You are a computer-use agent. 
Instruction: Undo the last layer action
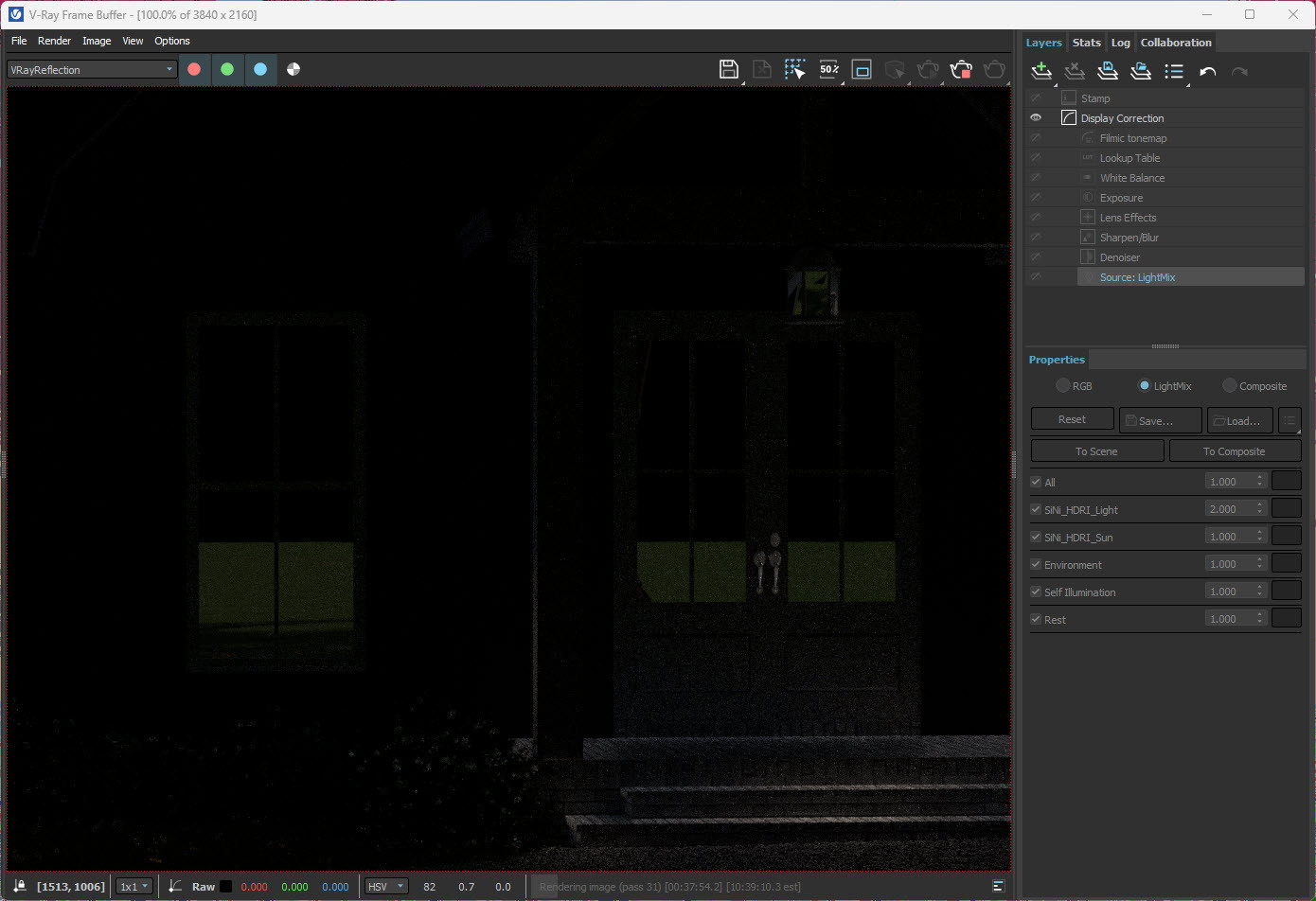click(1207, 71)
